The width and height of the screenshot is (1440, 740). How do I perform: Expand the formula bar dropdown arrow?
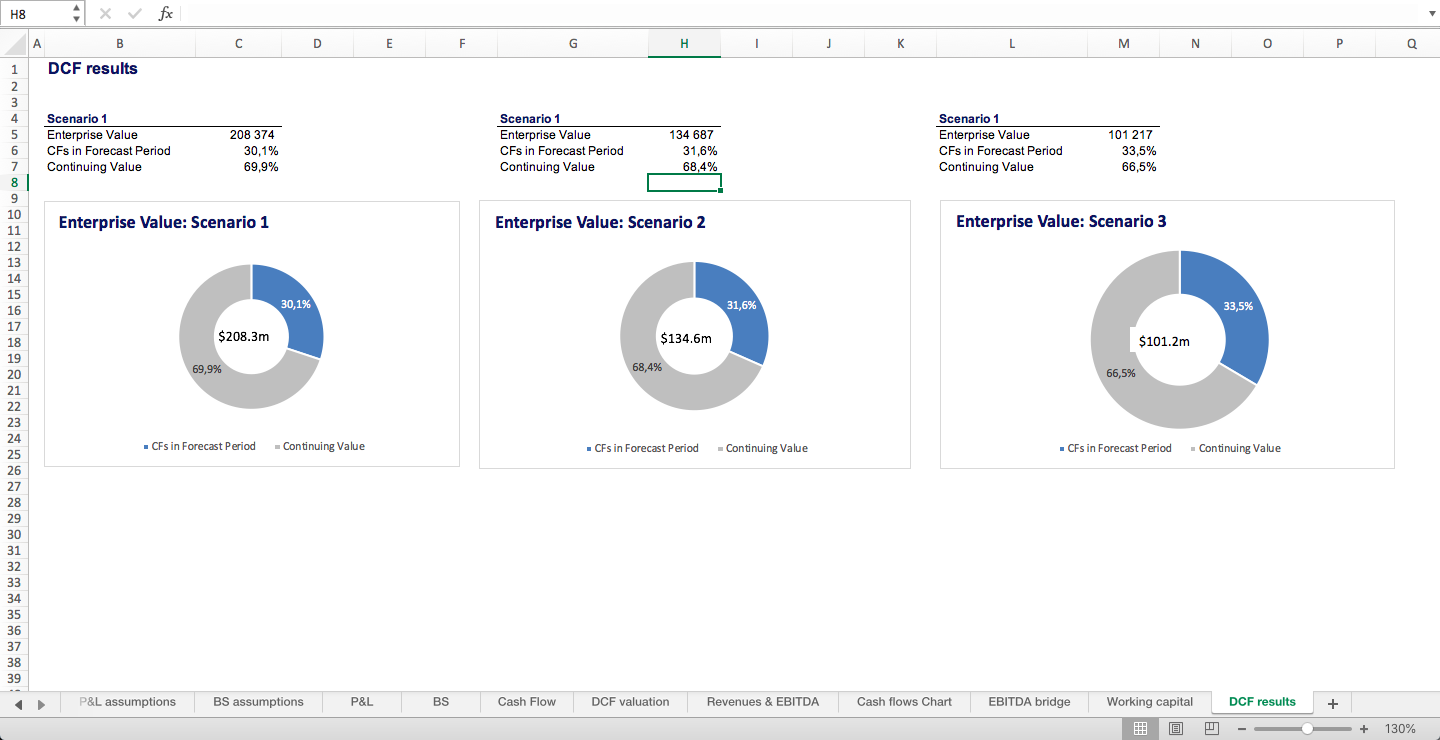[1430, 14]
